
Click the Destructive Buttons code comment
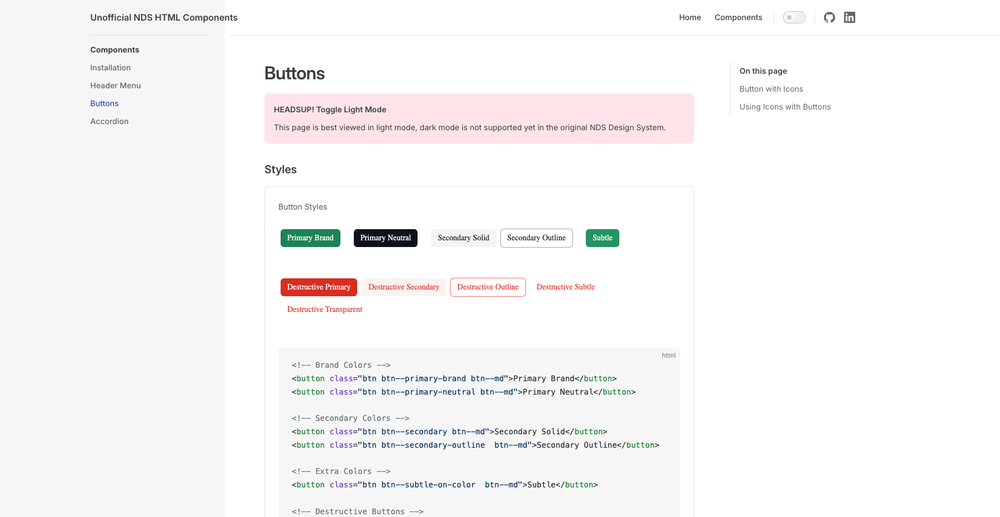(358, 511)
